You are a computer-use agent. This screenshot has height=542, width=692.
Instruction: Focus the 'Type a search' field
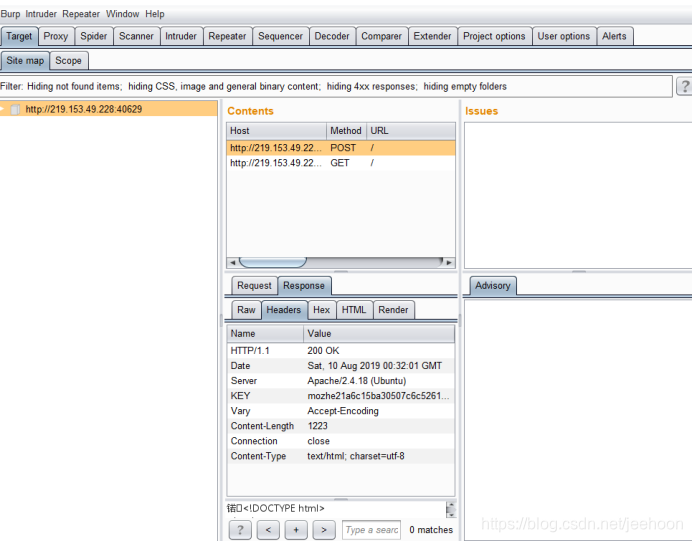click(x=372, y=530)
